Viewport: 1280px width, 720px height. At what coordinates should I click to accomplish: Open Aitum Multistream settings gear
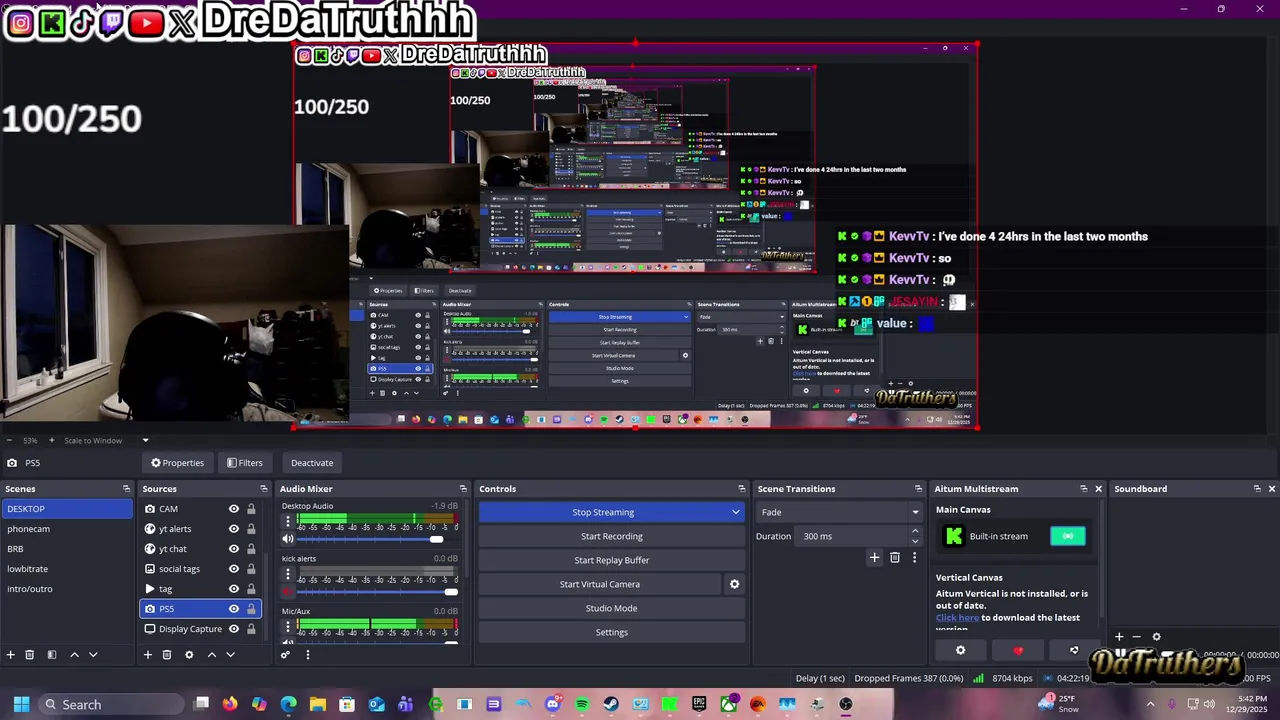pyautogui.click(x=961, y=650)
